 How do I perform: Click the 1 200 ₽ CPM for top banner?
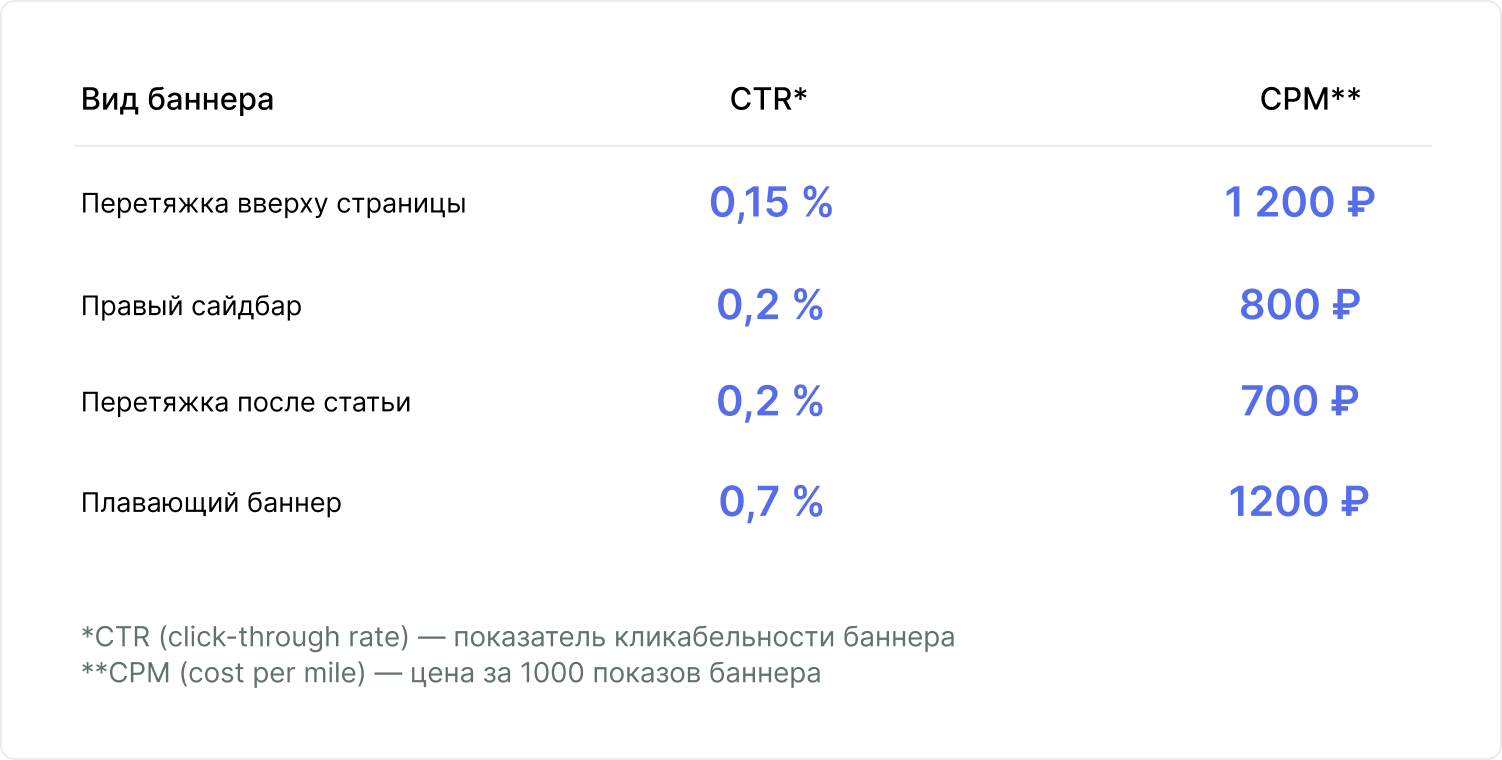click(1300, 203)
